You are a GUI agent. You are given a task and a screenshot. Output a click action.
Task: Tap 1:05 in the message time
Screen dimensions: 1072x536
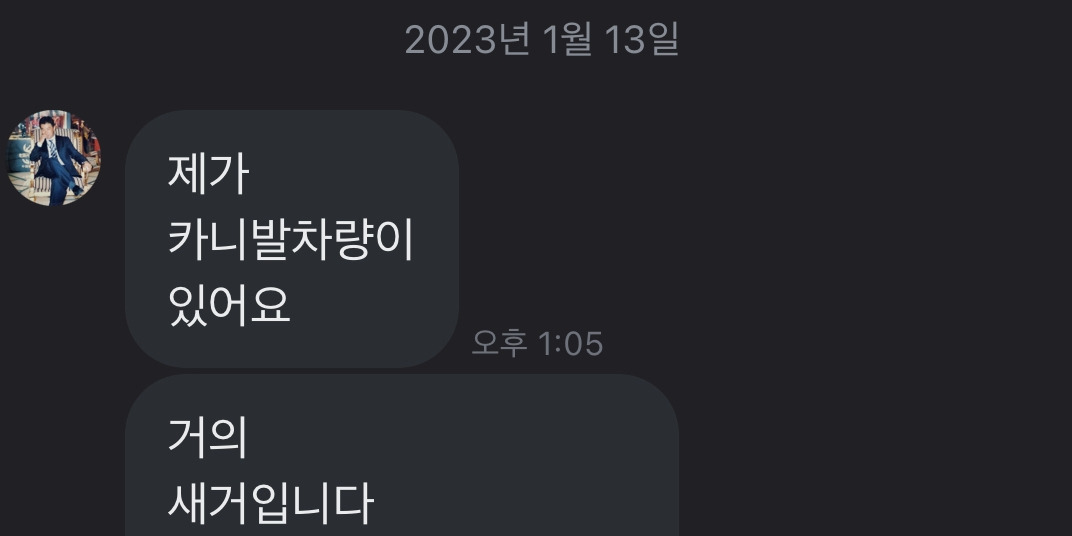coord(571,343)
